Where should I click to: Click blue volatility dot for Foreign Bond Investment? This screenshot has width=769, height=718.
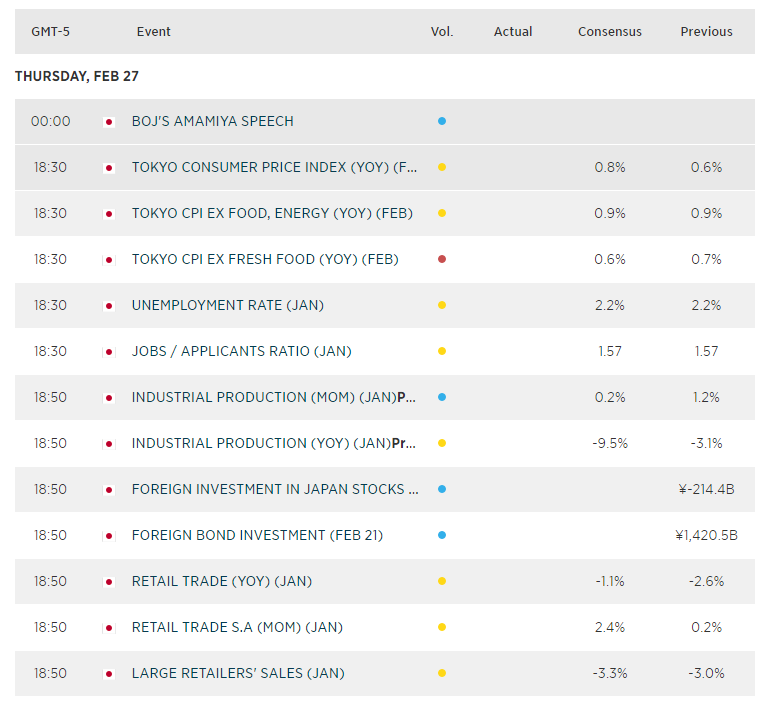coord(442,535)
